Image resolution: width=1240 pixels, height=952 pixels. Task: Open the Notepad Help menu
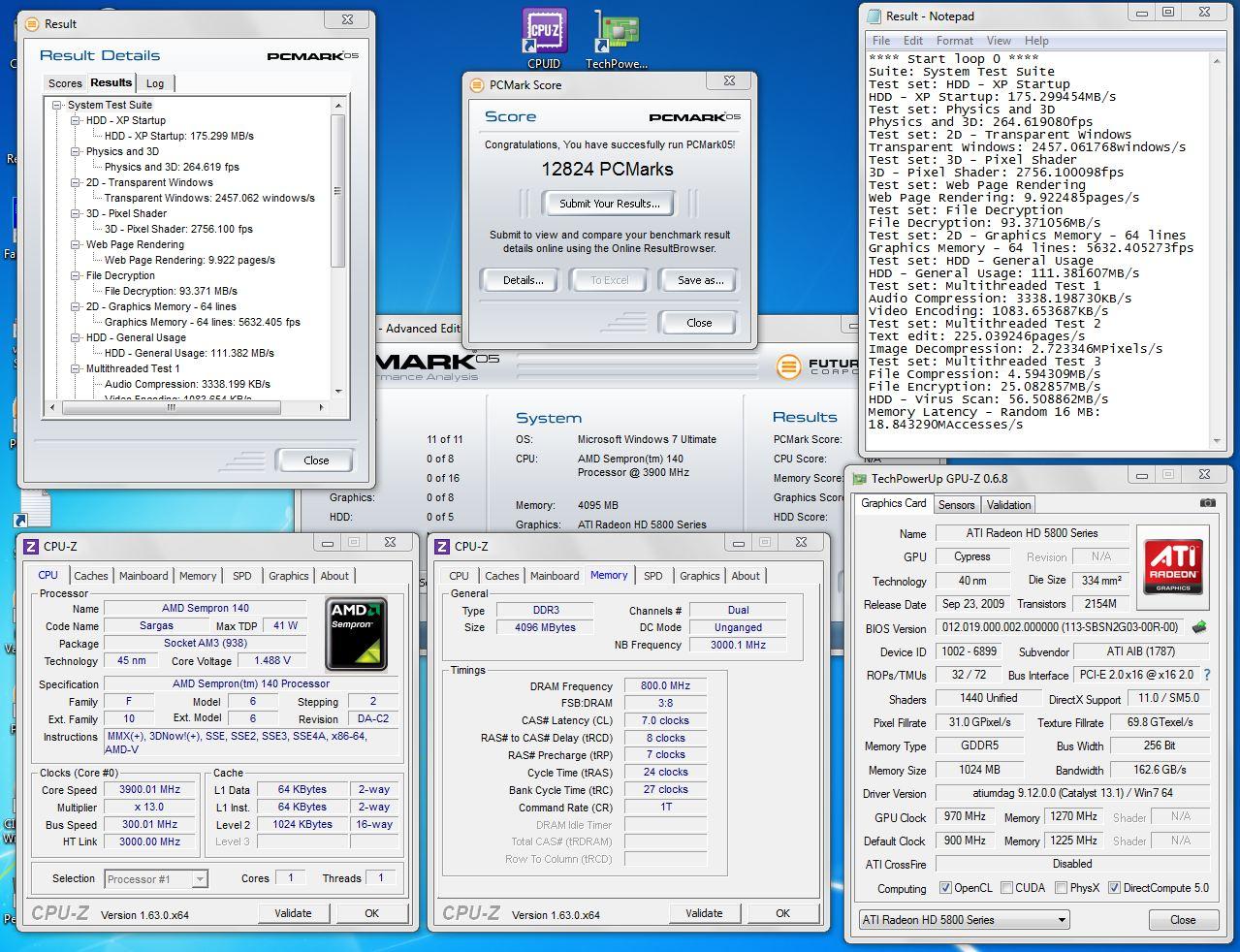(1036, 41)
